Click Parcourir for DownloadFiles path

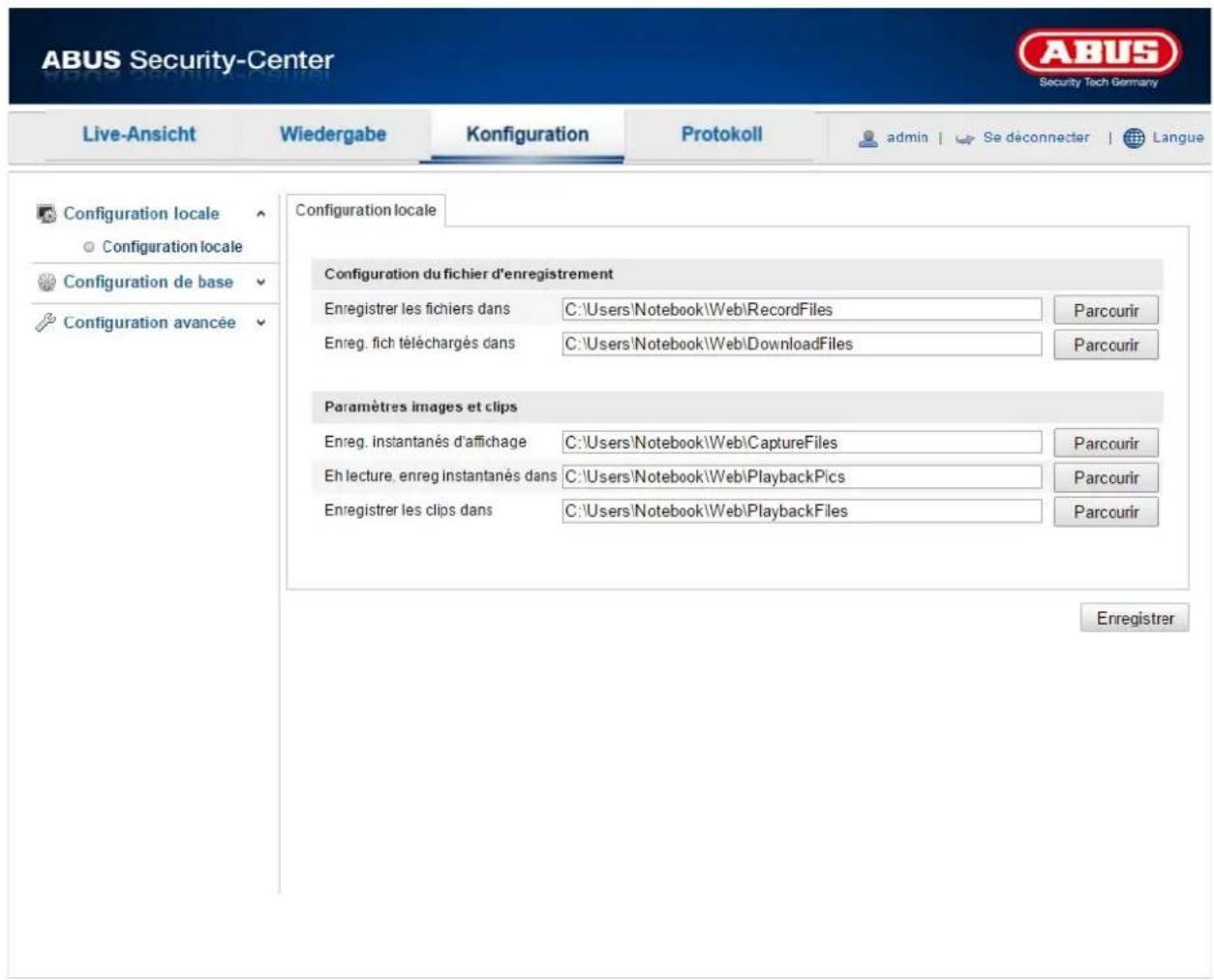click(x=1106, y=345)
